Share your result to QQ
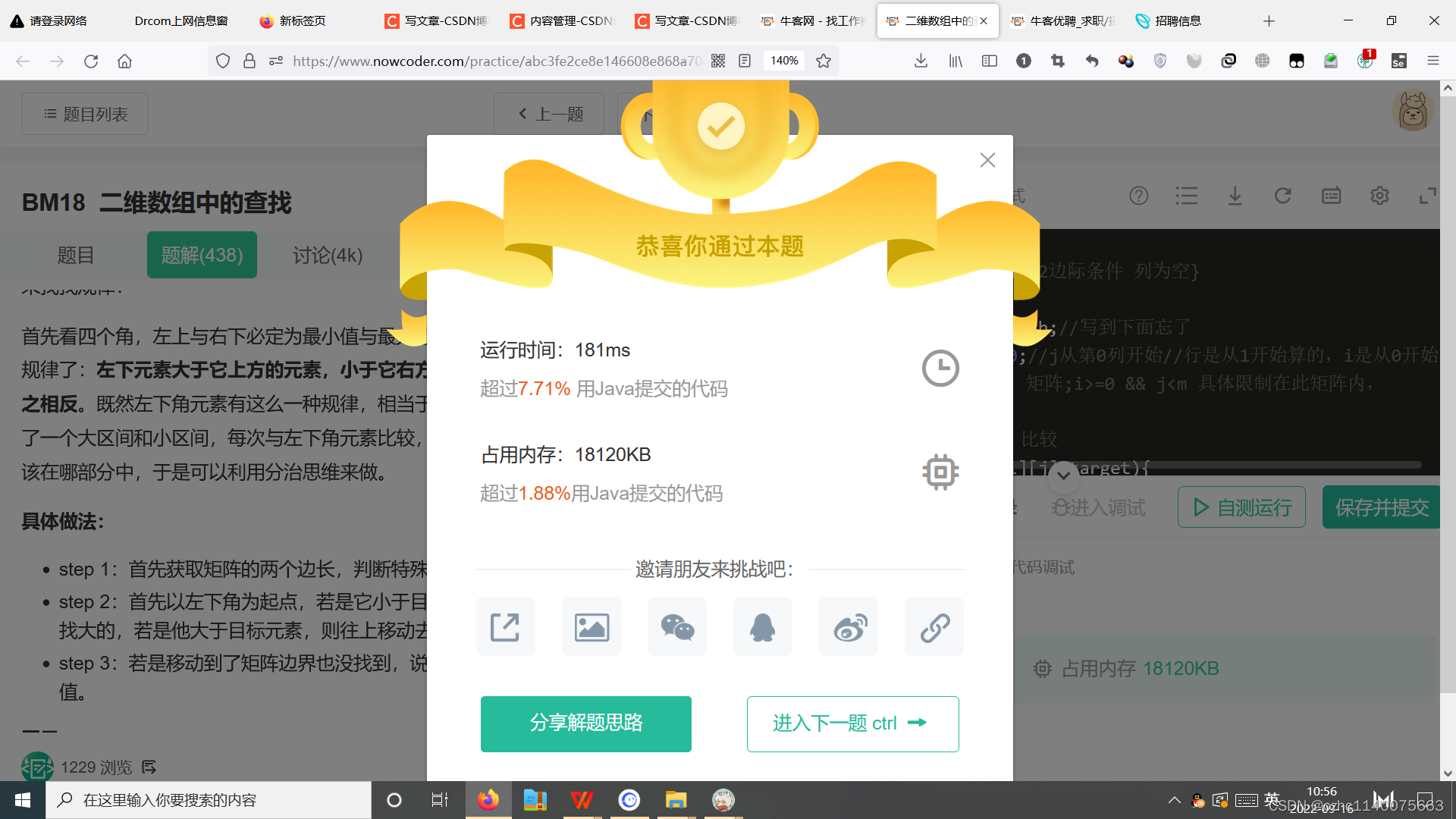Viewport: 1456px width, 819px height. coord(762,626)
